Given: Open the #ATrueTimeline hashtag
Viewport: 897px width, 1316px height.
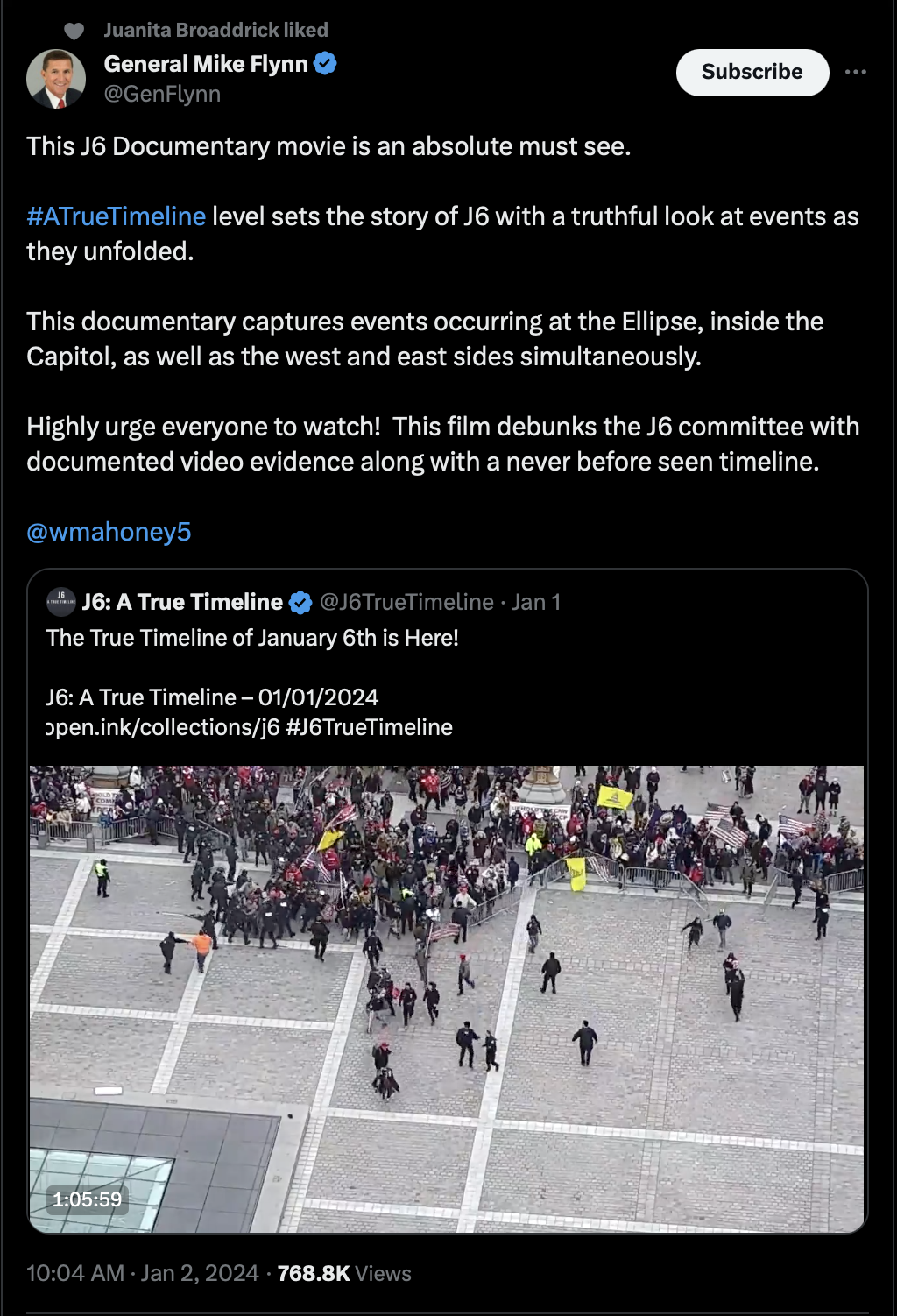Looking at the screenshot, I should click(116, 216).
